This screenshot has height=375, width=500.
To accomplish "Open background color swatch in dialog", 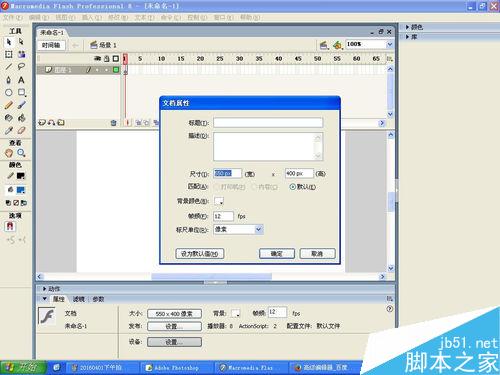I will pyautogui.click(x=219, y=201).
